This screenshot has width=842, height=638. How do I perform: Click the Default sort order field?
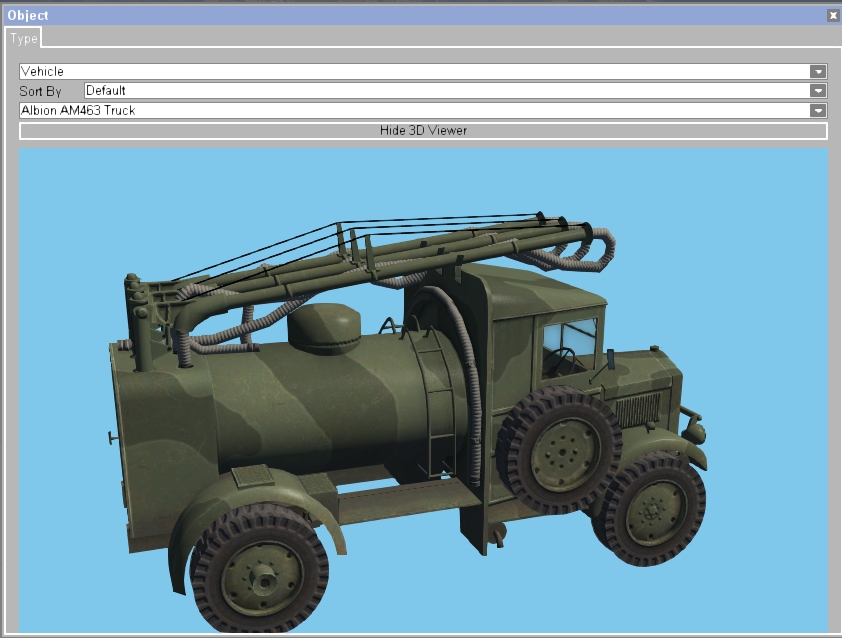[x=455, y=91]
